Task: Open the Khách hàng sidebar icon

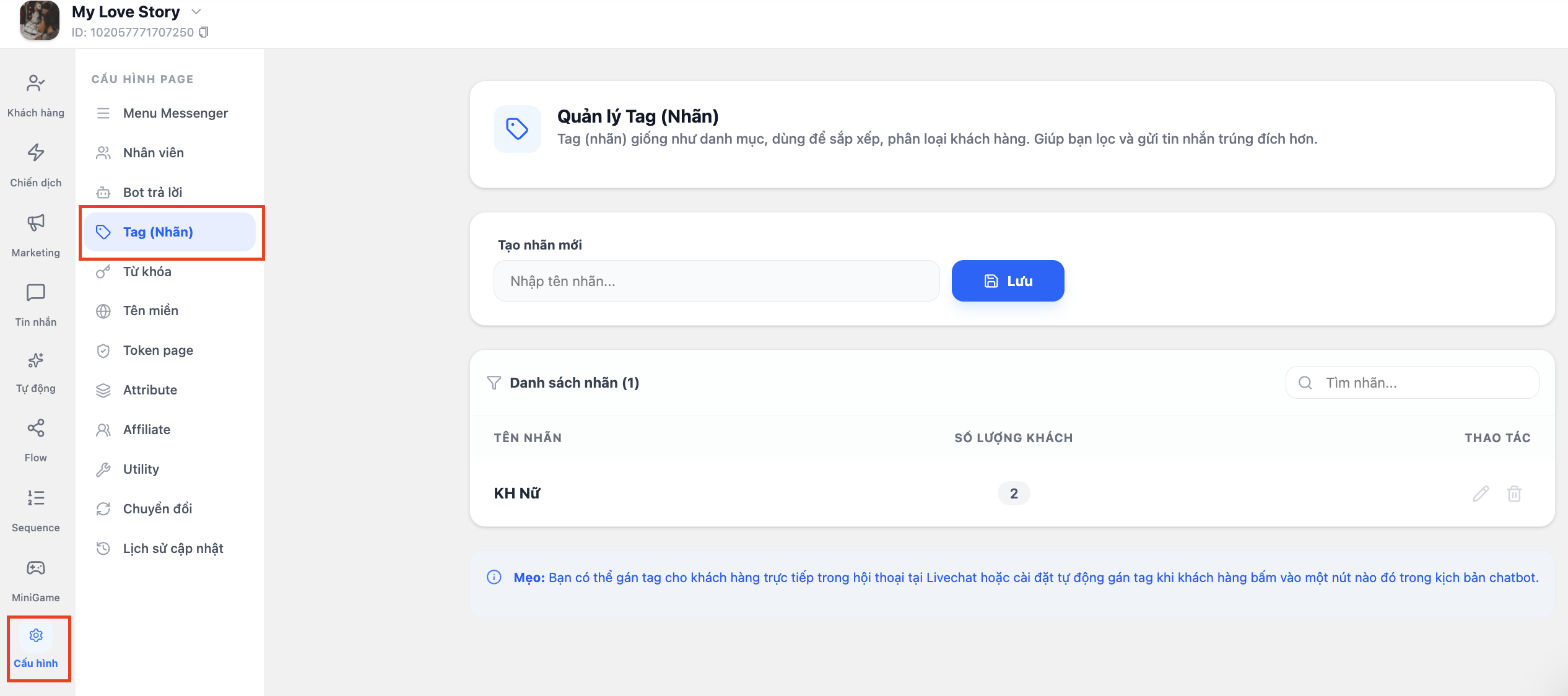Action: click(x=36, y=83)
